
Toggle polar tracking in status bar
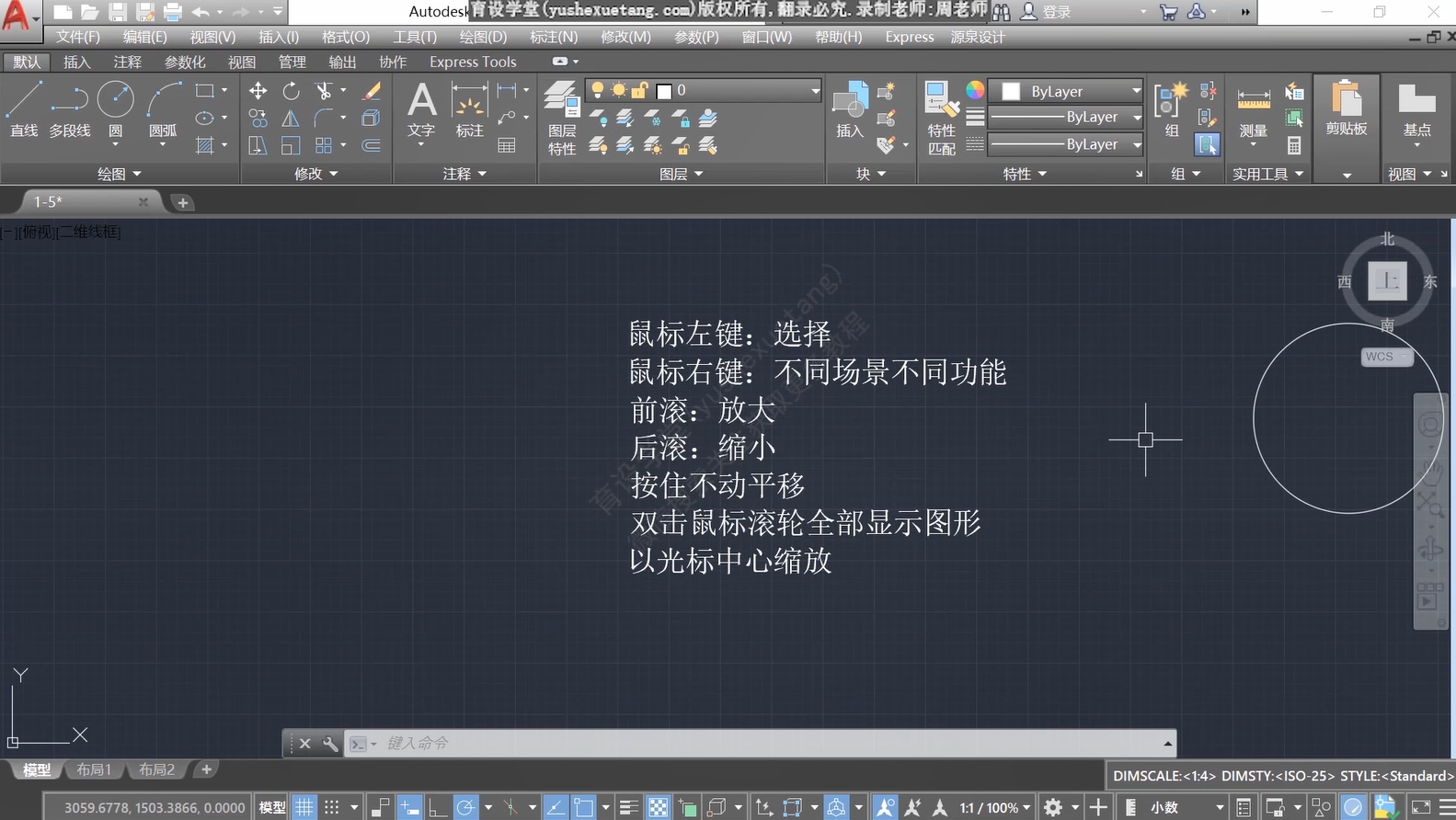[x=465, y=807]
